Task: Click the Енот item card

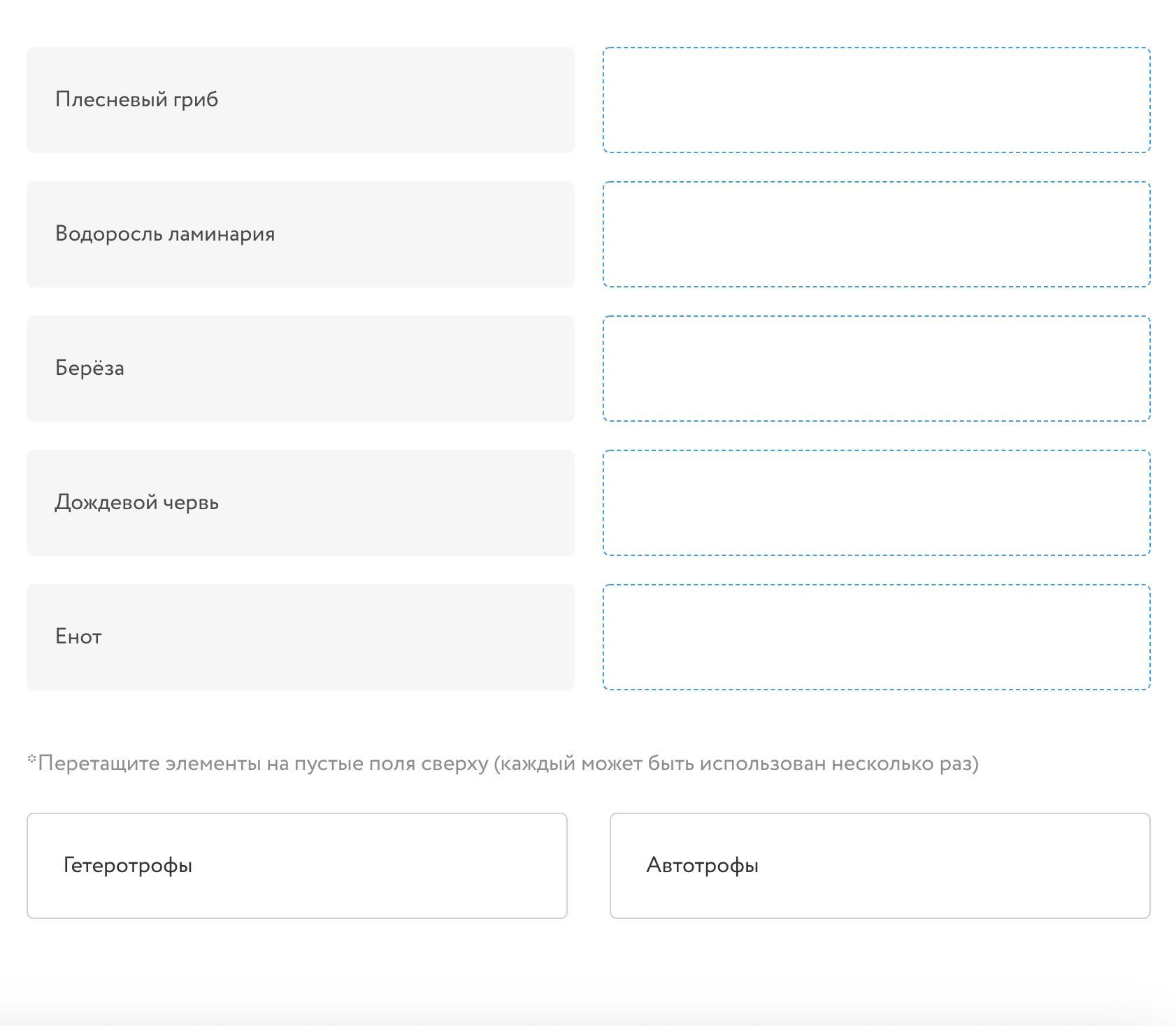Action: pos(300,637)
